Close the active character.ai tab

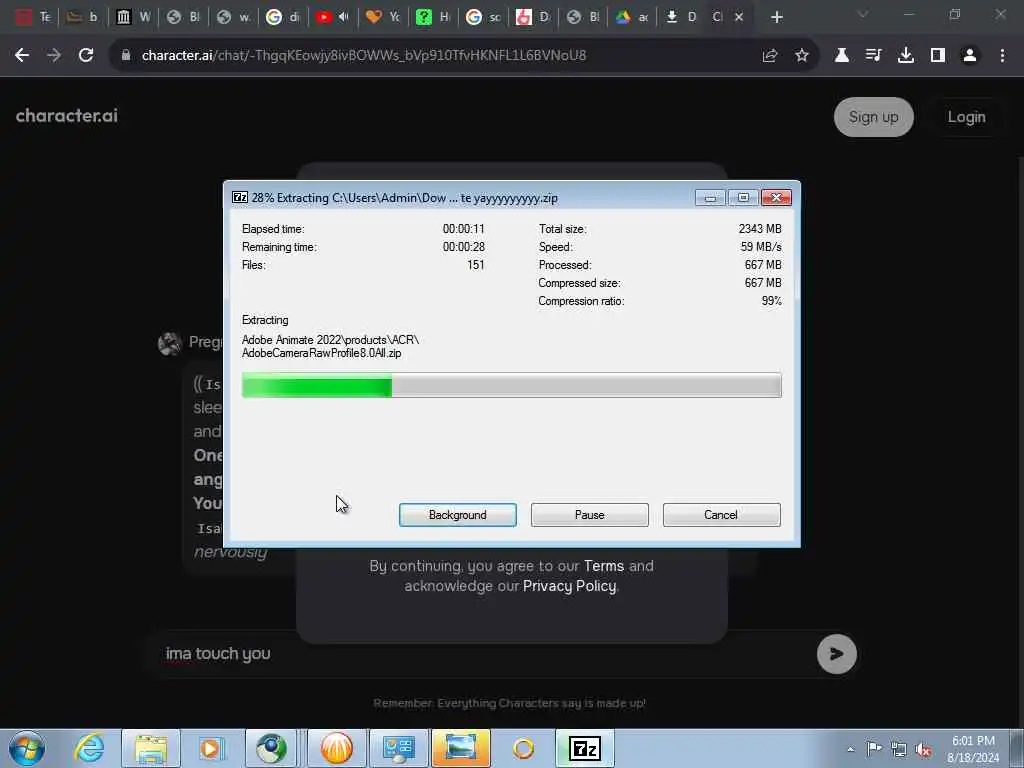coord(739,17)
